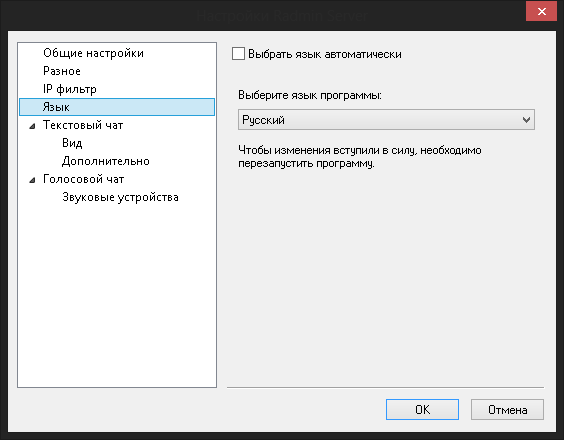Select Вид under Текстовый чат
This screenshot has width=564, height=440.
72,143
